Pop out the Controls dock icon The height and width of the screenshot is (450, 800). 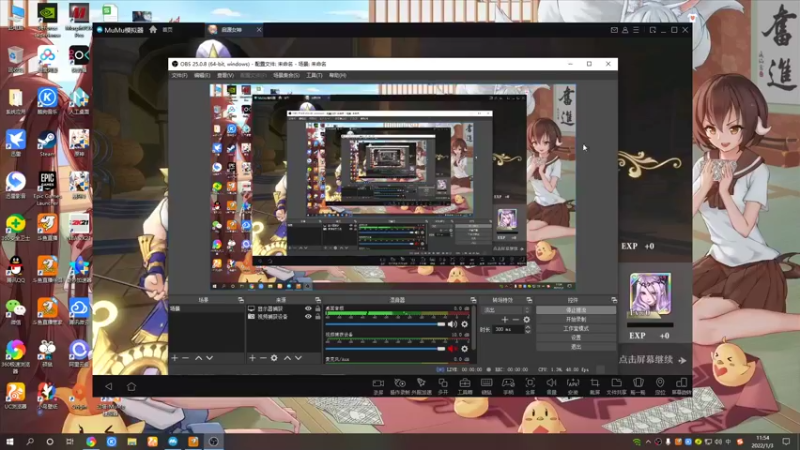[614, 300]
